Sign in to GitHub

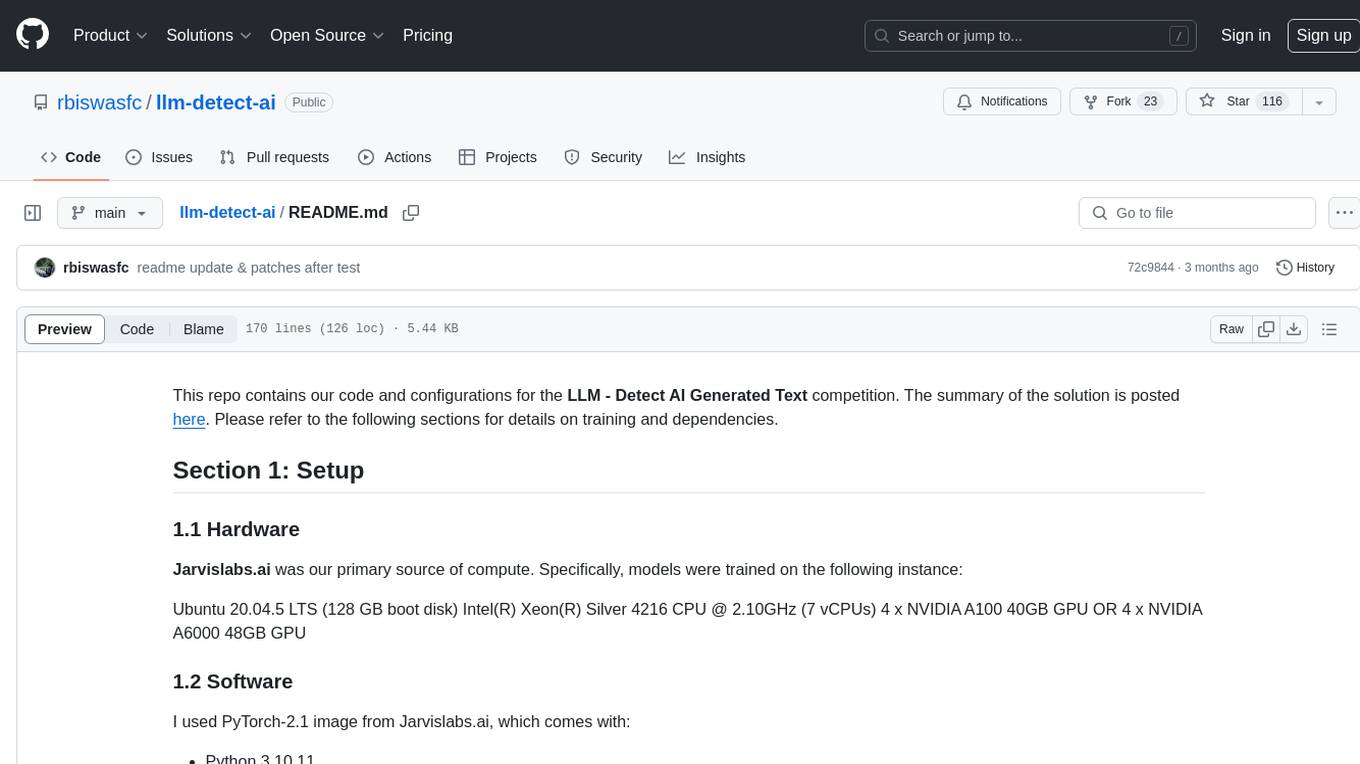coord(1245,35)
